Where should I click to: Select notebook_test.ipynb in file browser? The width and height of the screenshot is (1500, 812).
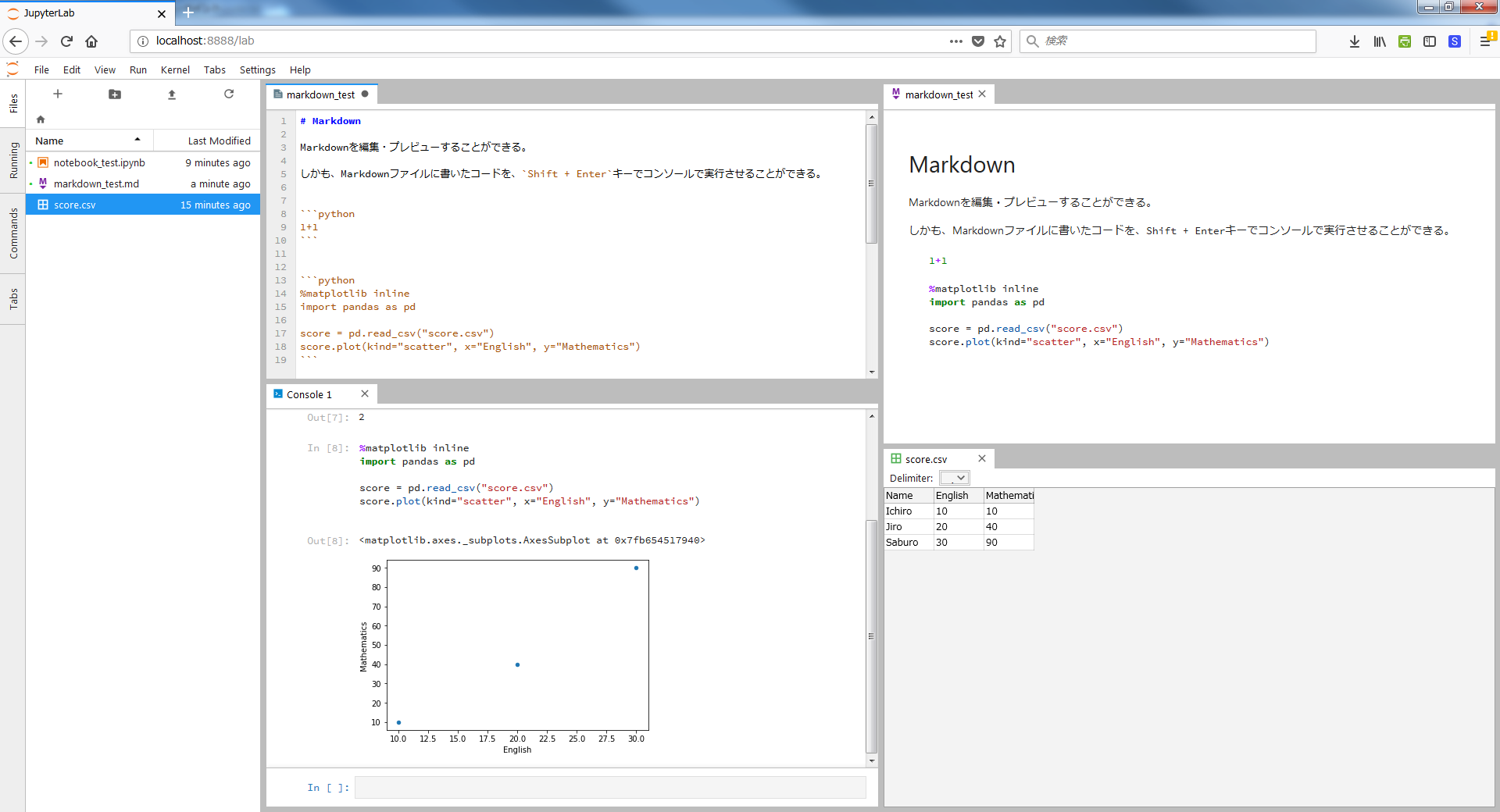click(144, 162)
